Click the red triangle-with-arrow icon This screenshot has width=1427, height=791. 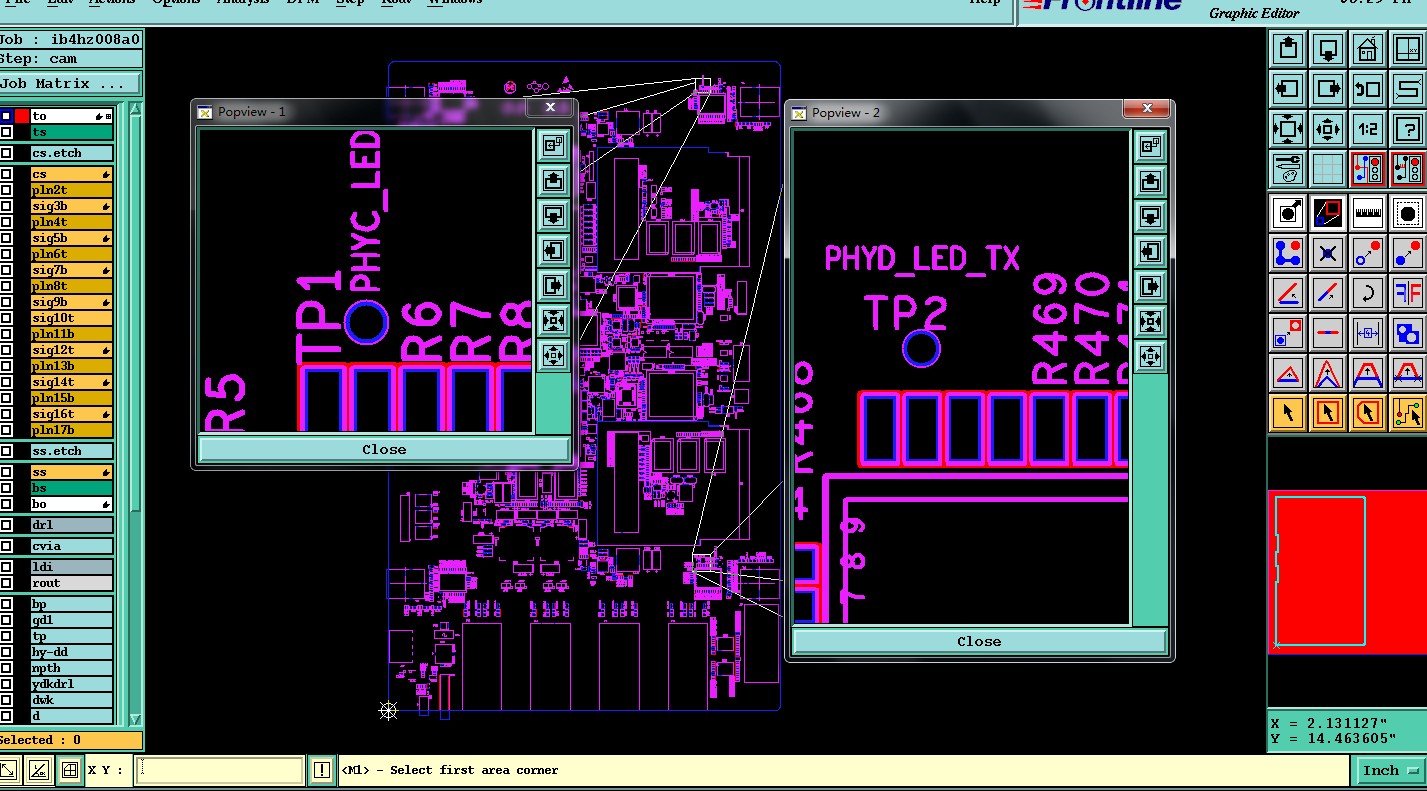tap(1288, 373)
